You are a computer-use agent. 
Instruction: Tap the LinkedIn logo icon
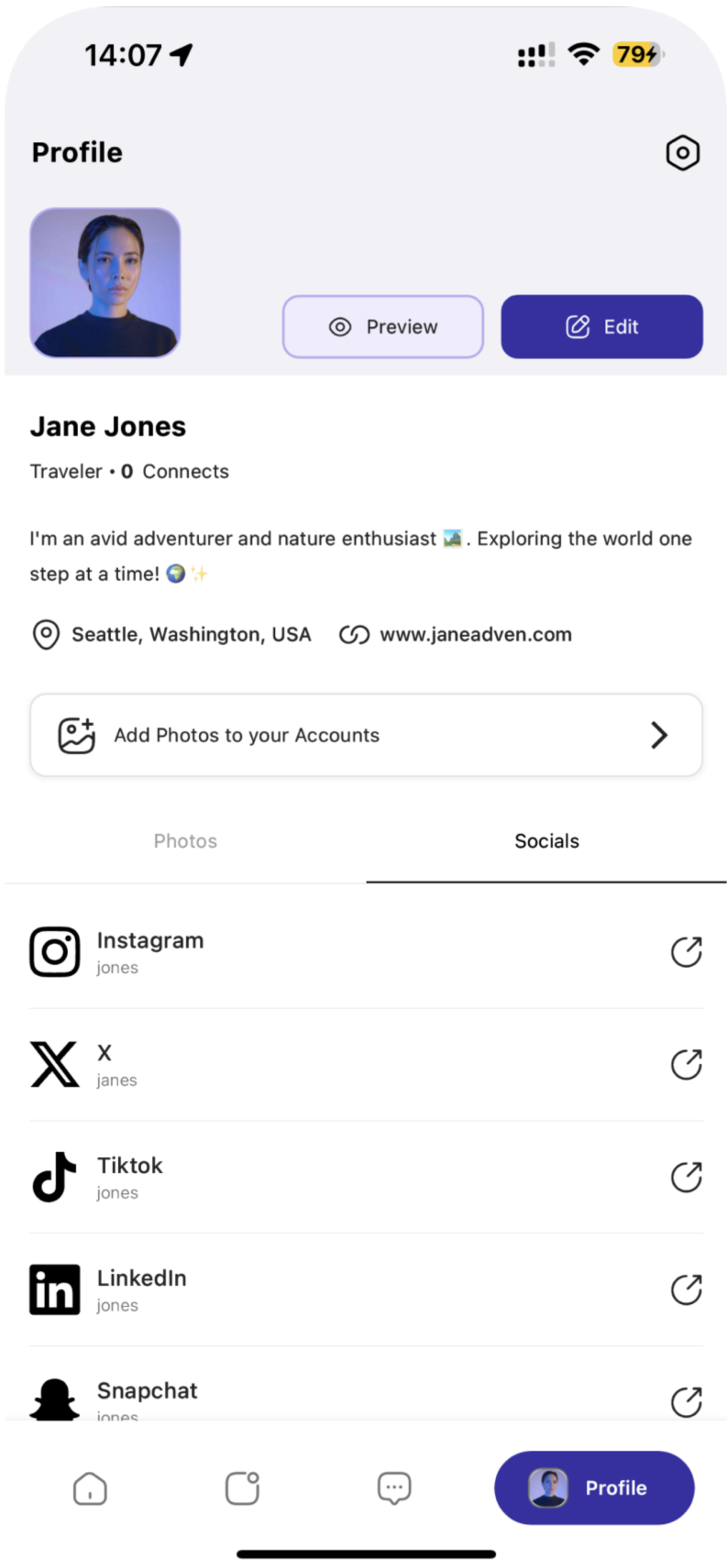[55, 1289]
